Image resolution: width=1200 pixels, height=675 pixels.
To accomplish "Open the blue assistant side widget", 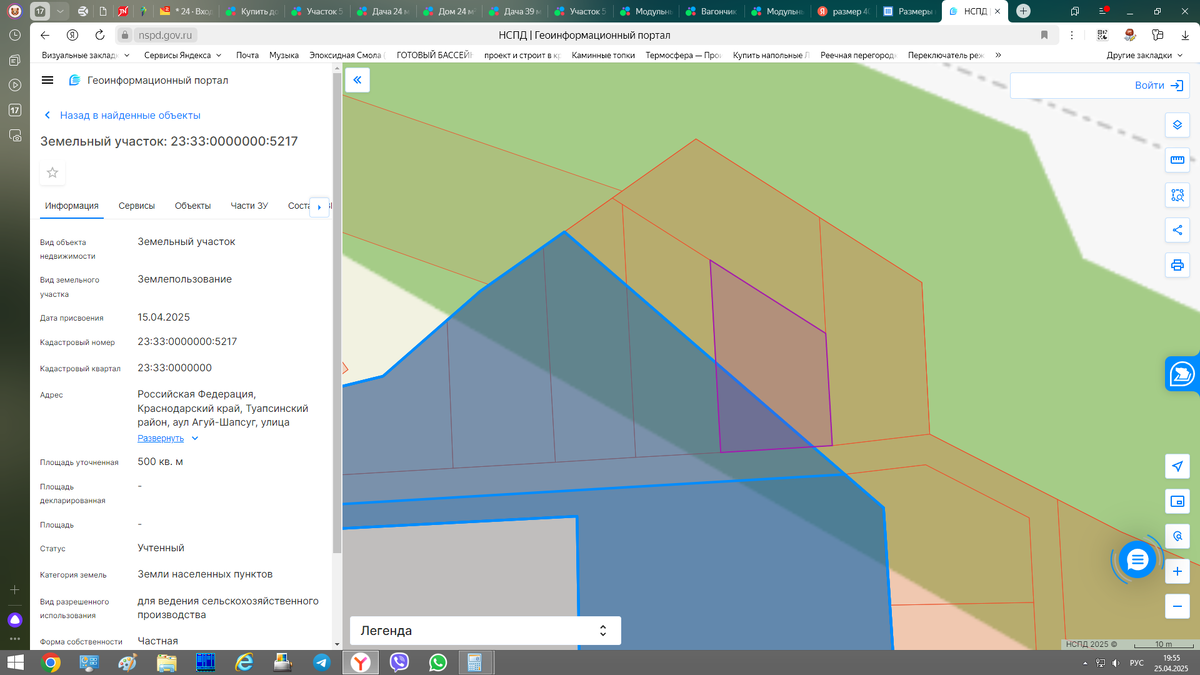I will [x=1182, y=374].
